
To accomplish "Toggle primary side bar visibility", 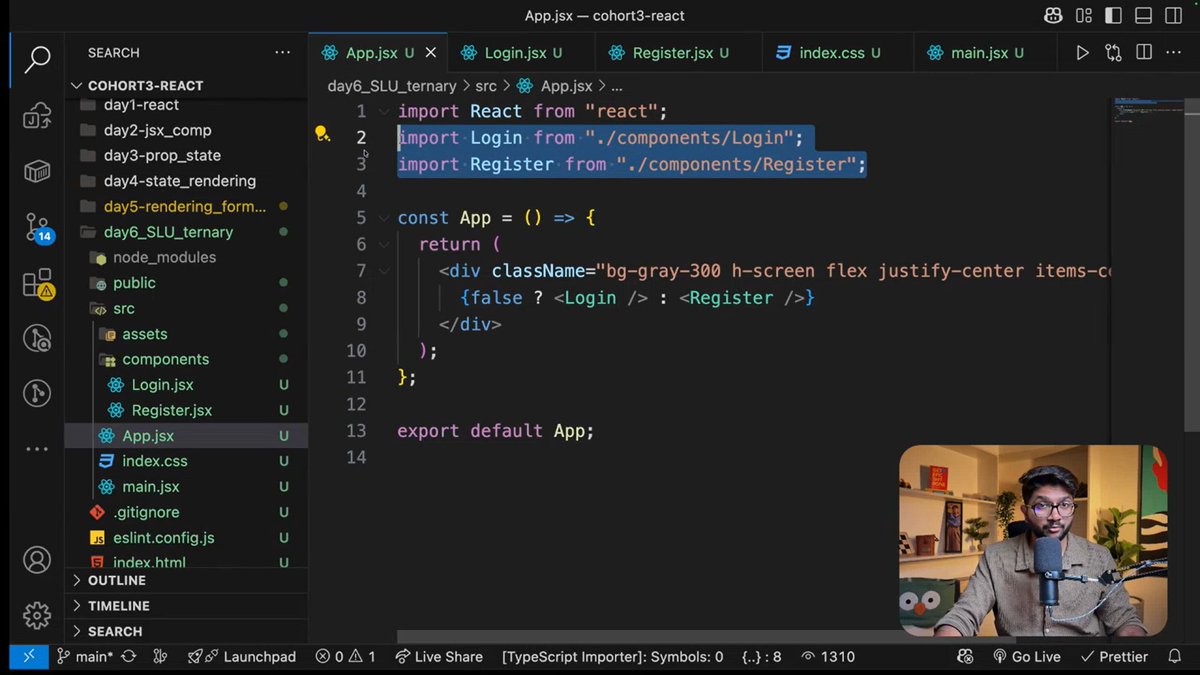I will click(1114, 16).
